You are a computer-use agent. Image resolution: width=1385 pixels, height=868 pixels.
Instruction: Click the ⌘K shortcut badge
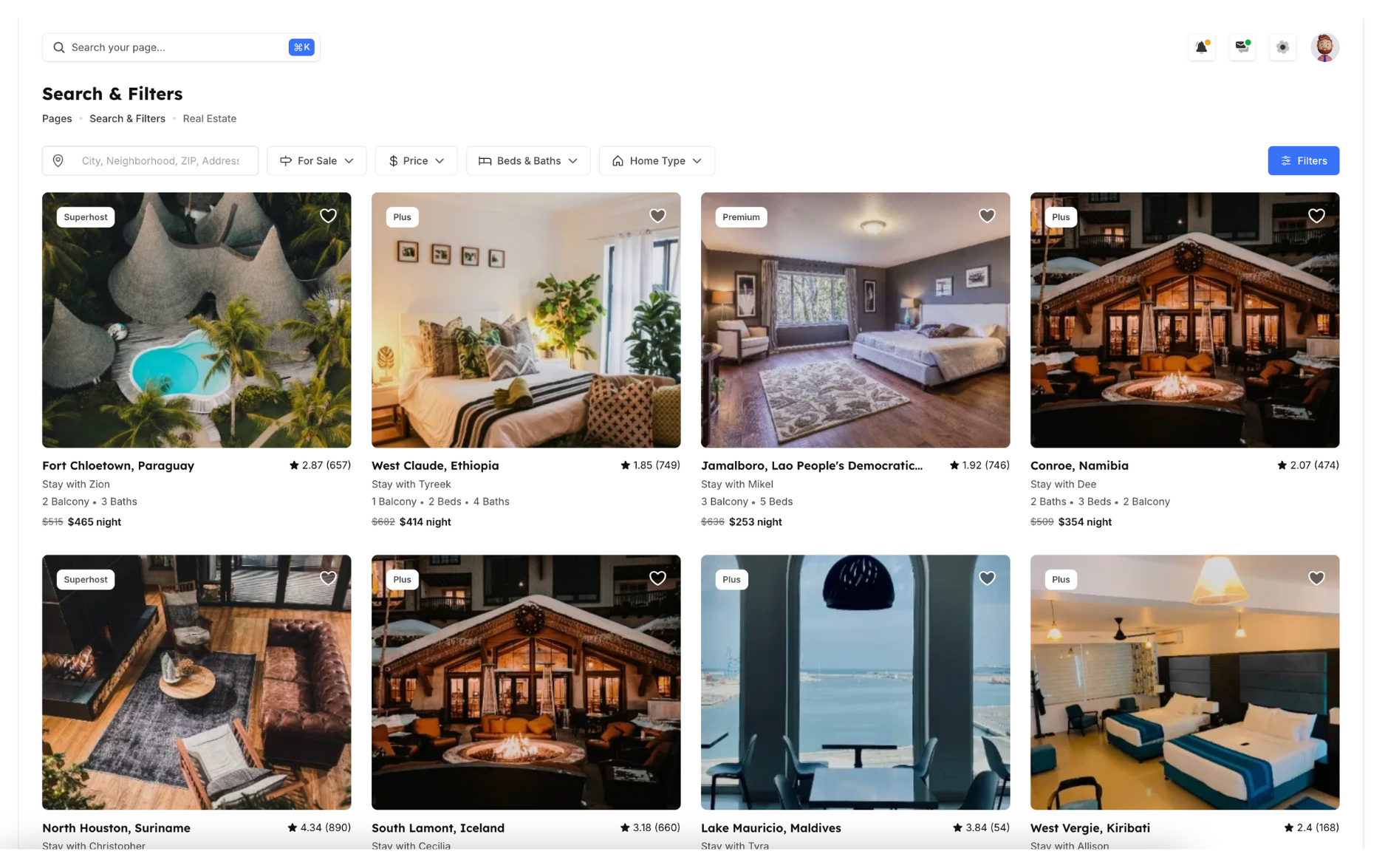click(301, 47)
